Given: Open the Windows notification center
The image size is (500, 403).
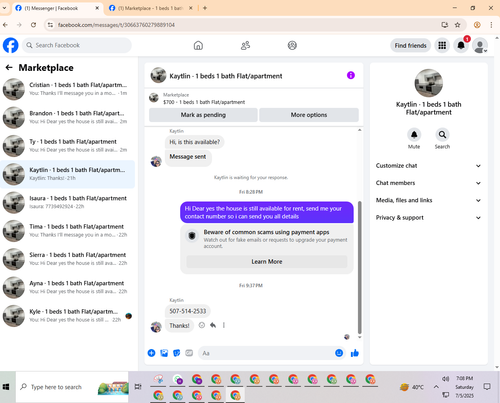Looking at the screenshot, I should coord(487,387).
